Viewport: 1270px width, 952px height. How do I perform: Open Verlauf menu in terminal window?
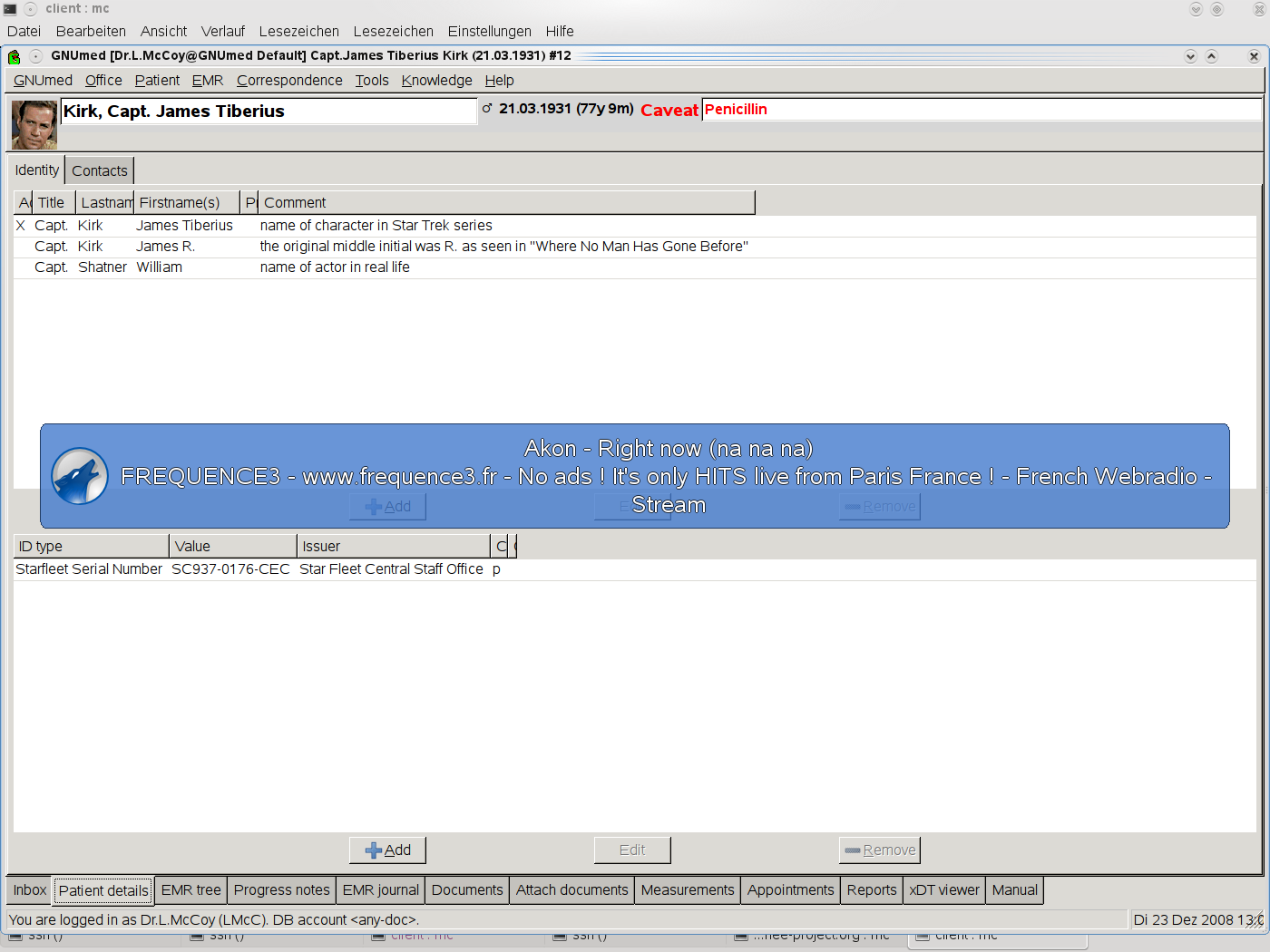coord(223,31)
